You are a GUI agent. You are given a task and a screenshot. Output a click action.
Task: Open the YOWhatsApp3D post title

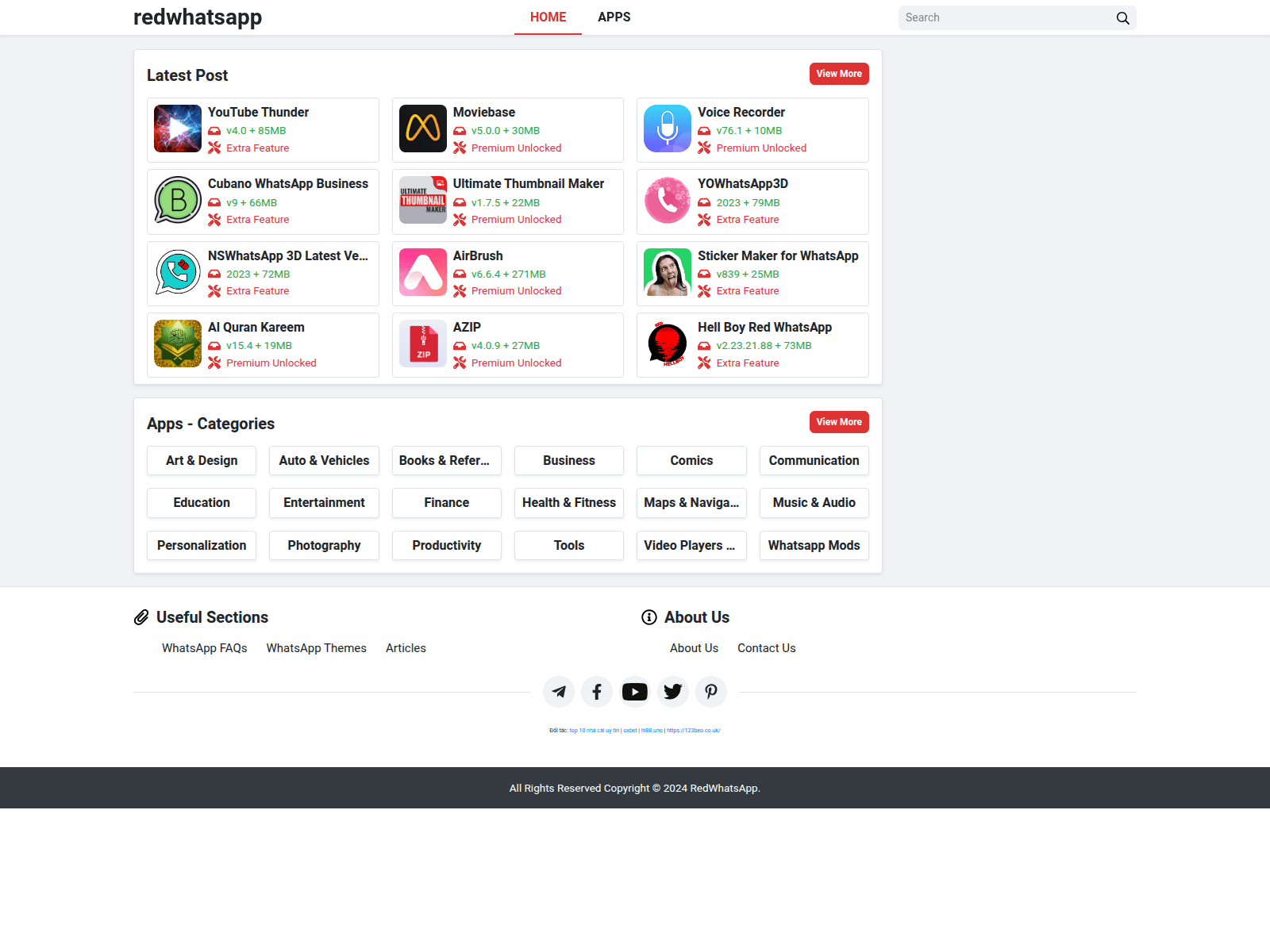tap(743, 184)
